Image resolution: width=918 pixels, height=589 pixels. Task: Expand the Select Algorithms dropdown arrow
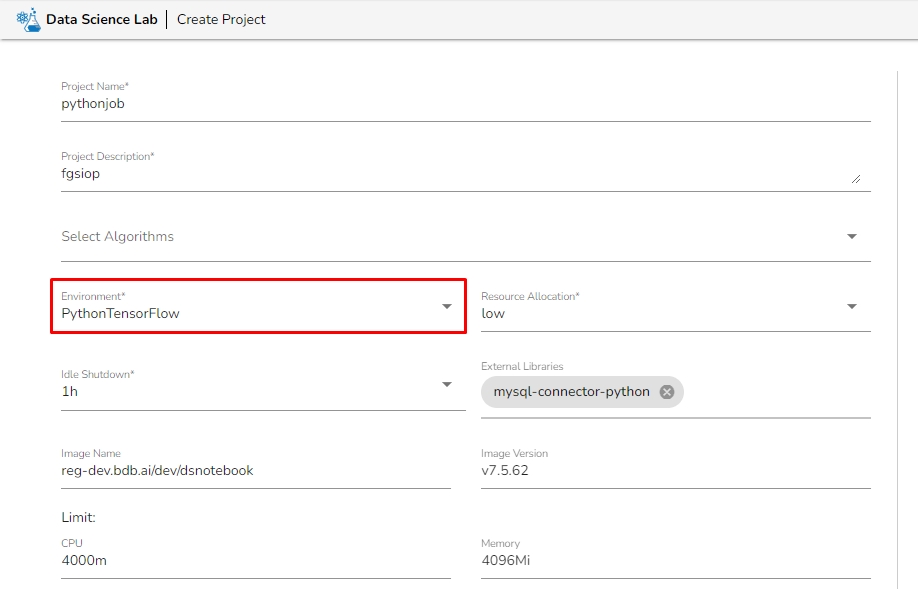pyautogui.click(x=852, y=237)
